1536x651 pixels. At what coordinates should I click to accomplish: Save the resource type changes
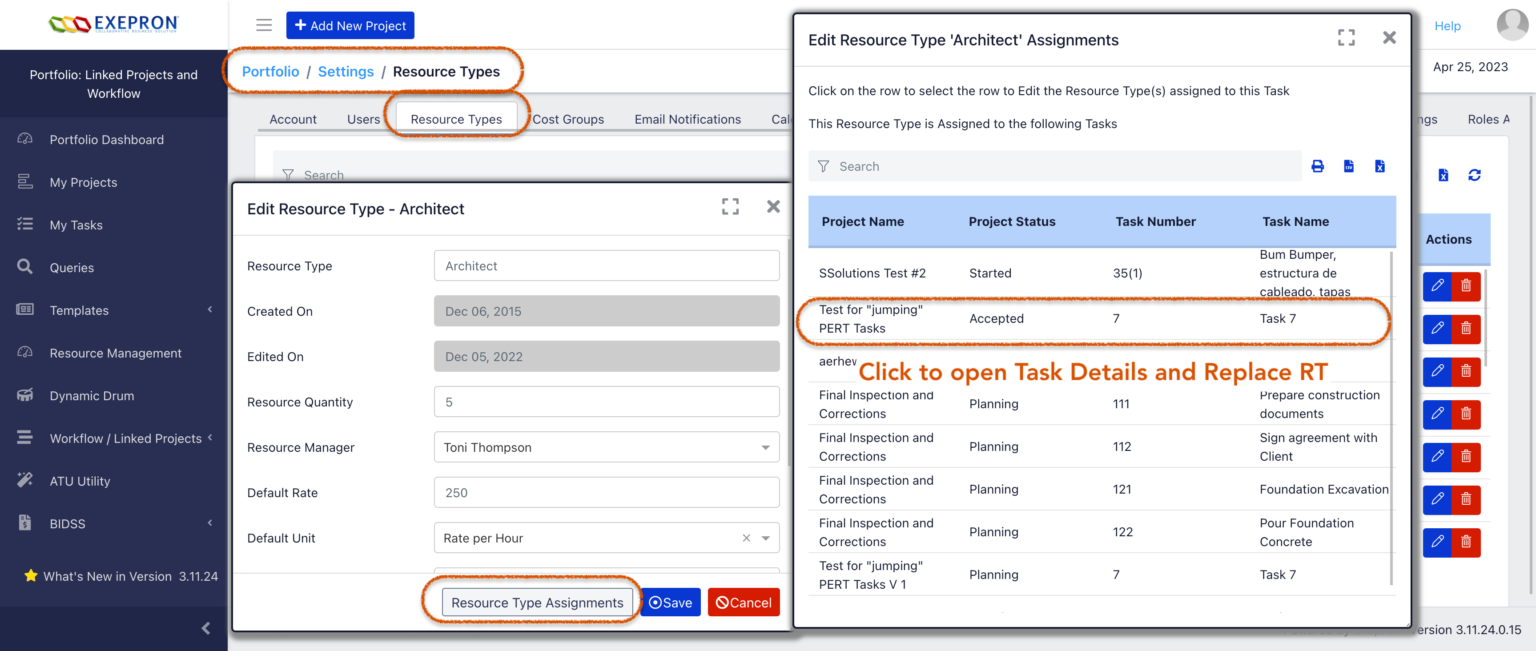pyautogui.click(x=670, y=602)
